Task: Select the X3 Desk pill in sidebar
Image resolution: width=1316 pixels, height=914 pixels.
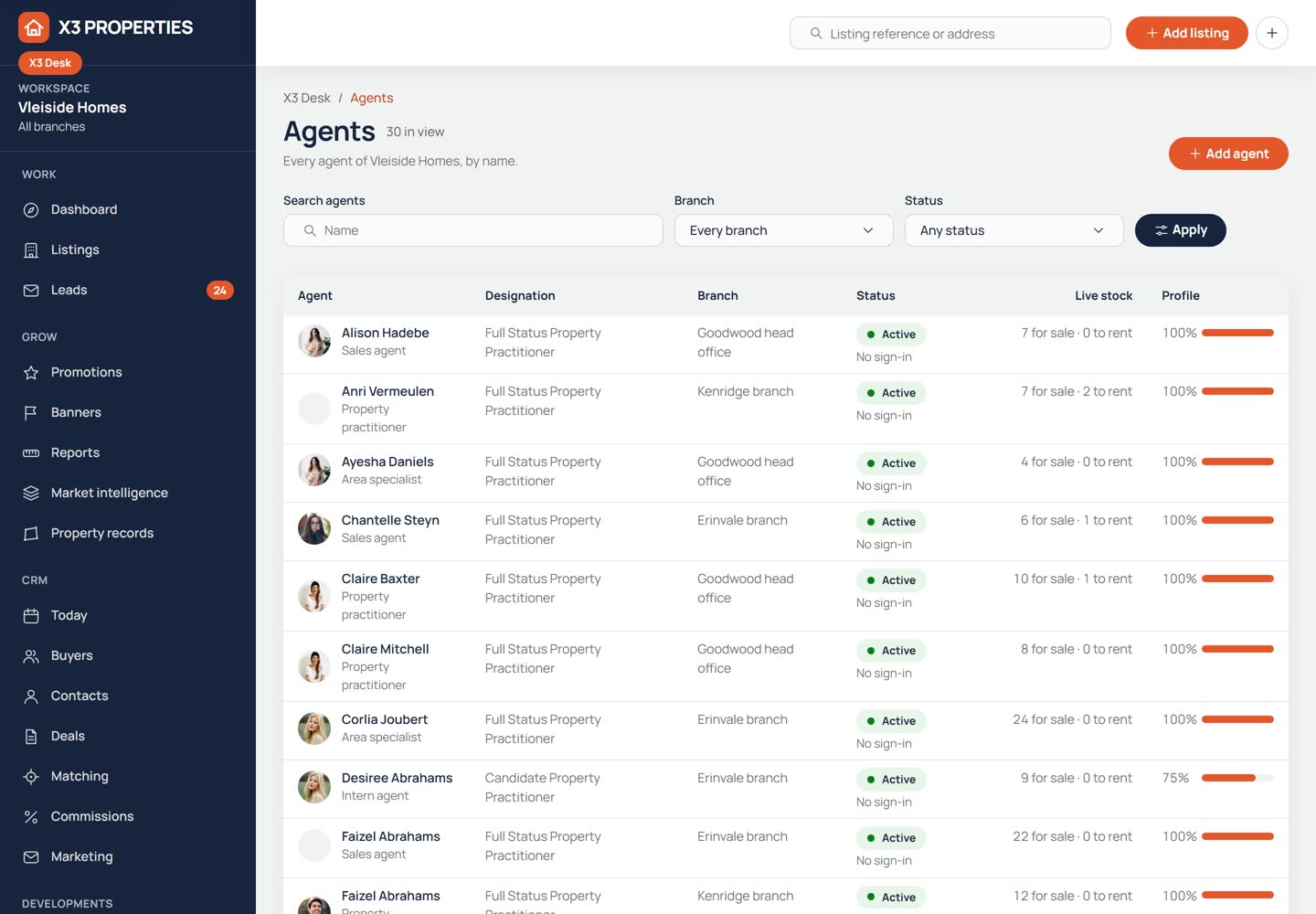Action: click(50, 63)
